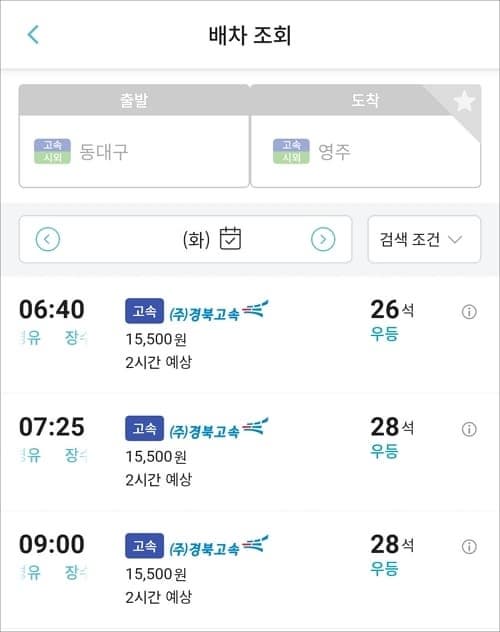This screenshot has width=500, height=632.
Task: Show info for the 09:00 bus
Action: (469, 547)
